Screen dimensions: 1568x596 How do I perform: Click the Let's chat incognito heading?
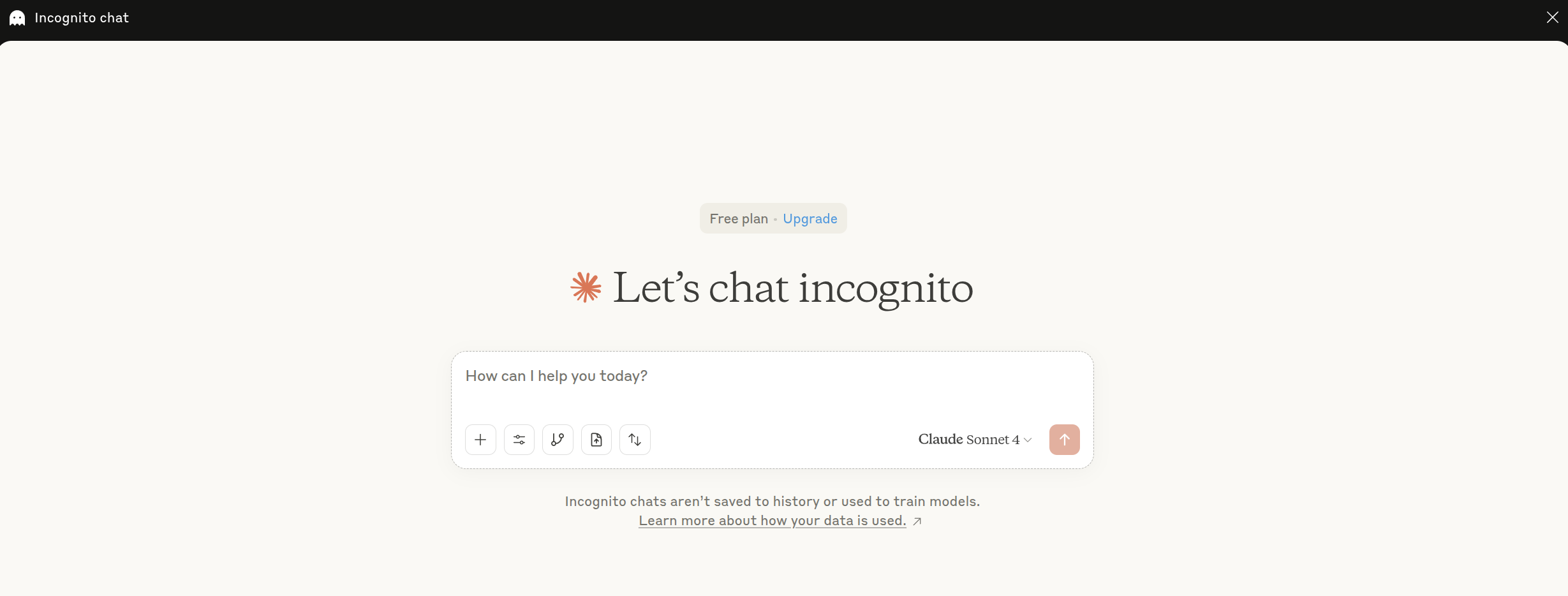pos(793,288)
